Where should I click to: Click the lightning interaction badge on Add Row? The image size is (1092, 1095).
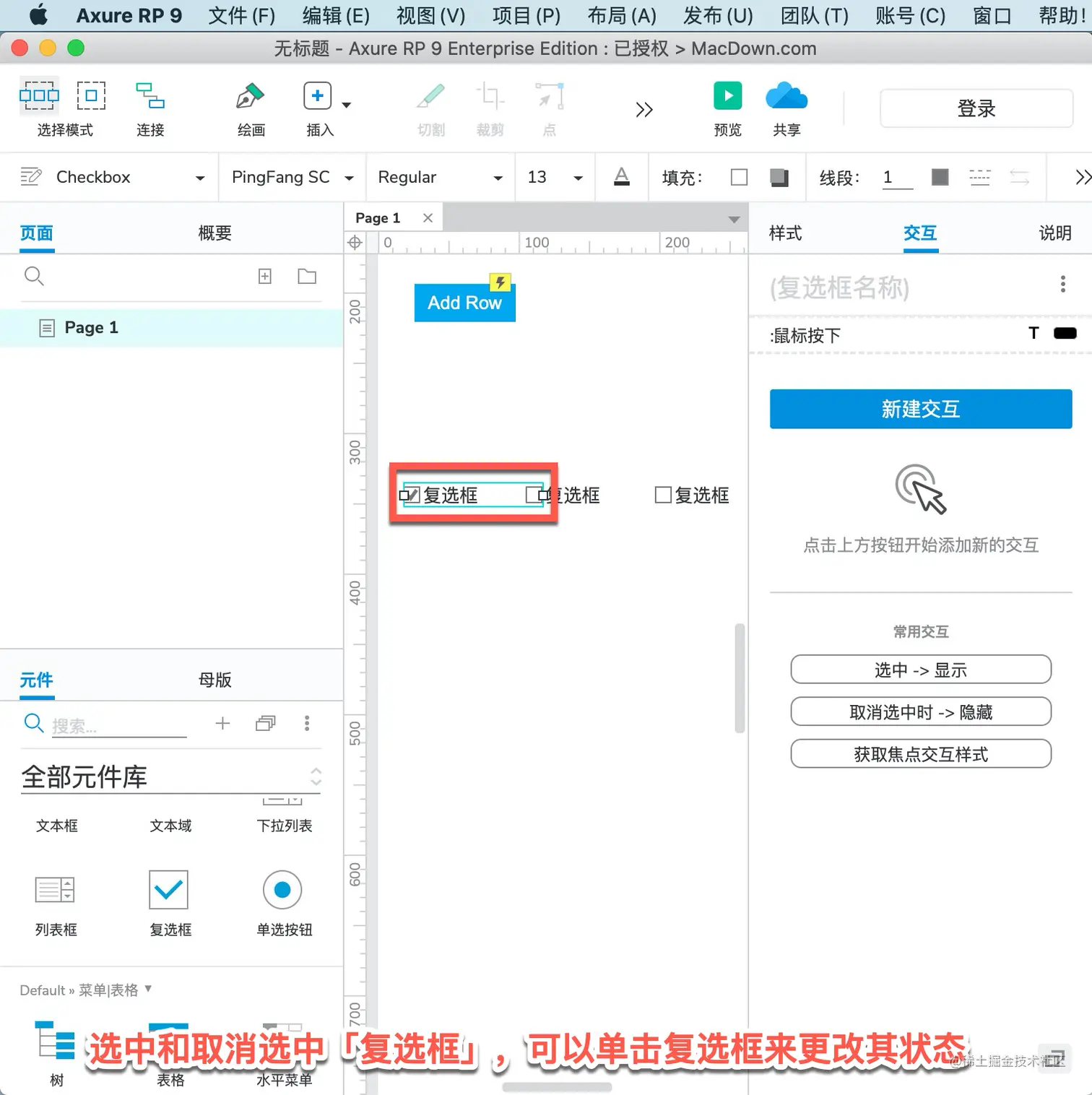pyautogui.click(x=500, y=282)
